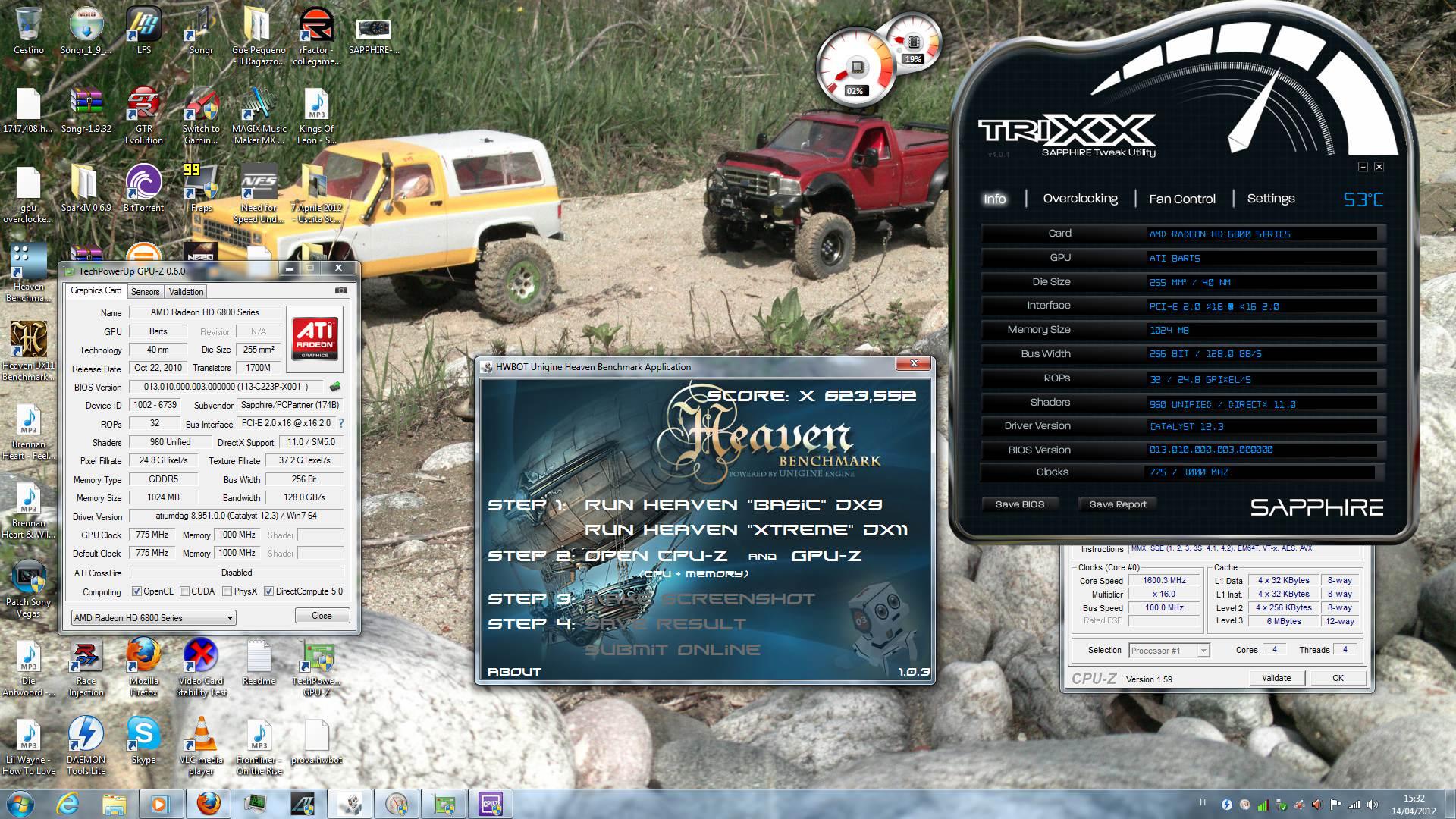Open Fan Control tab in TRIXX
1456x819 pixels.
click(1182, 199)
